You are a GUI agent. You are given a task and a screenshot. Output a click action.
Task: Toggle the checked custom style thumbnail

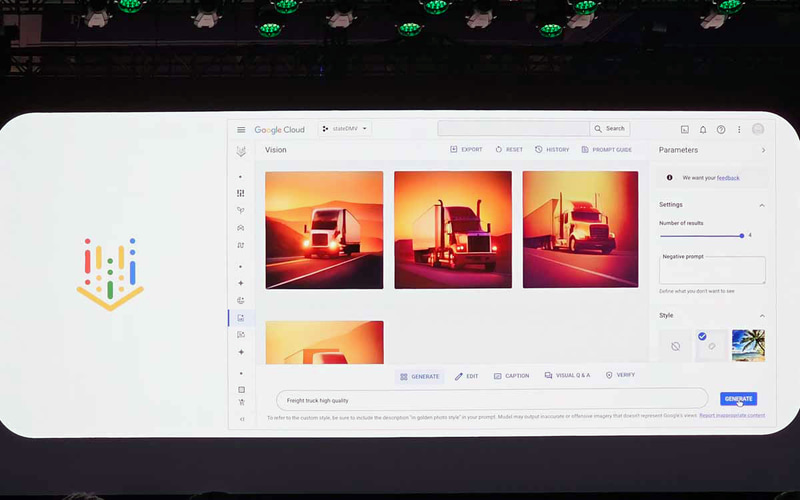(712, 346)
